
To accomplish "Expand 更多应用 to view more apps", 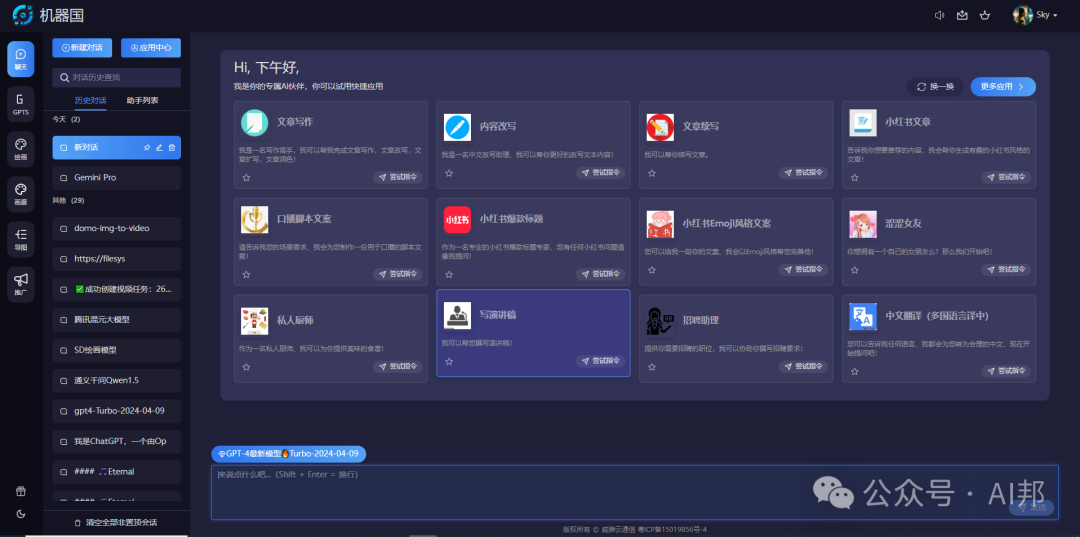I will point(1002,87).
